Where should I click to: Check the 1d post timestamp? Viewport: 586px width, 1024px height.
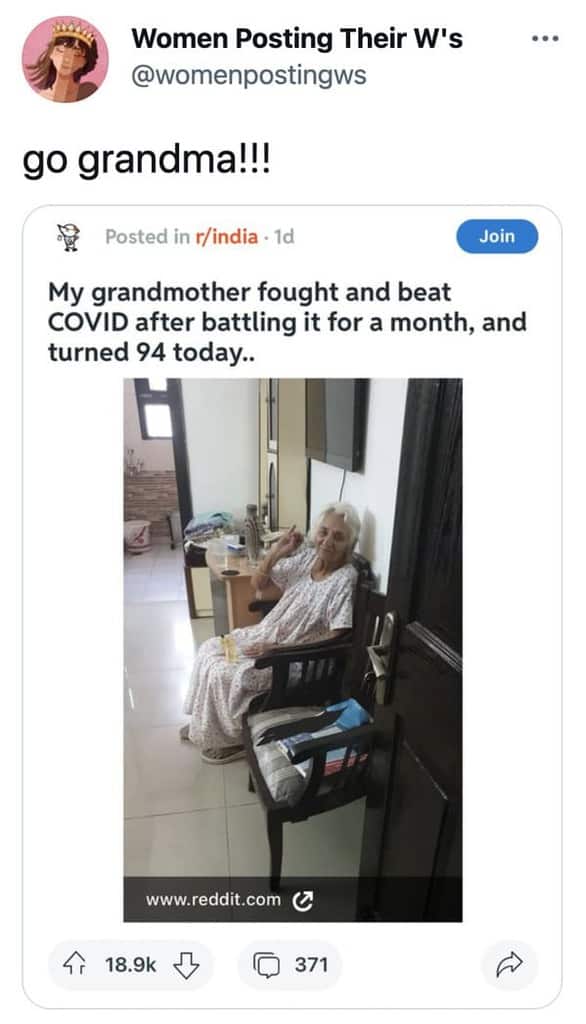point(284,236)
